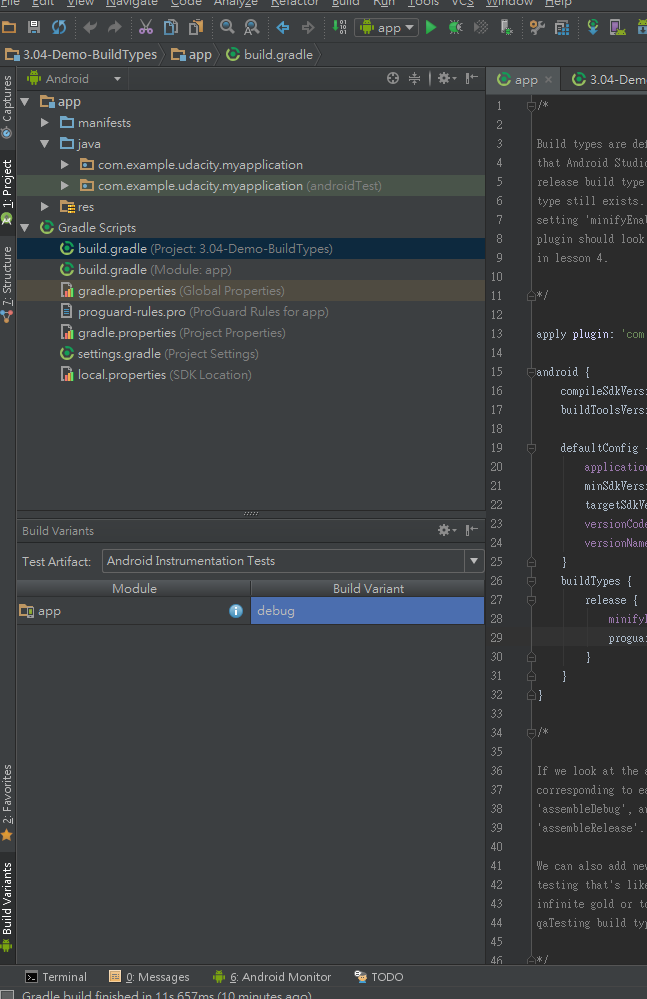Image resolution: width=647 pixels, height=999 pixels.
Task: Click the Scroll from Source target icon
Action: (393, 78)
